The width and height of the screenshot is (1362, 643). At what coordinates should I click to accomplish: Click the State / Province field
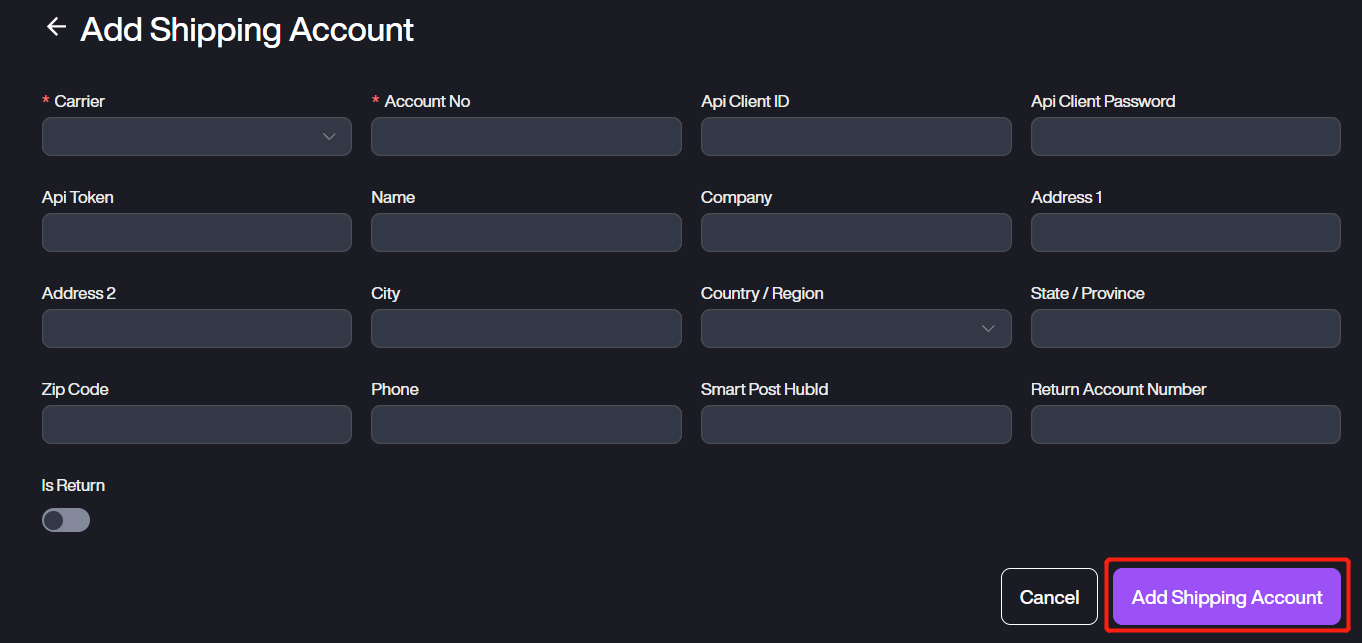click(x=1185, y=329)
